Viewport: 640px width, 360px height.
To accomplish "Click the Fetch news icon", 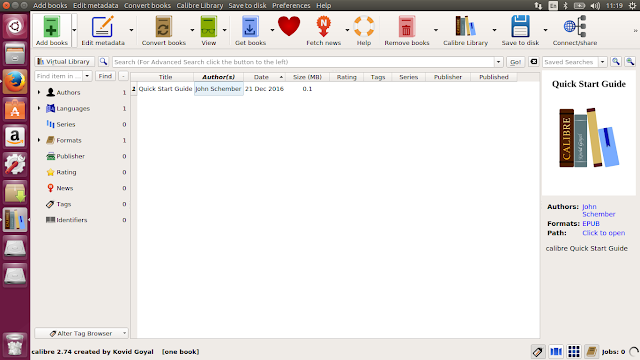I will [323, 27].
